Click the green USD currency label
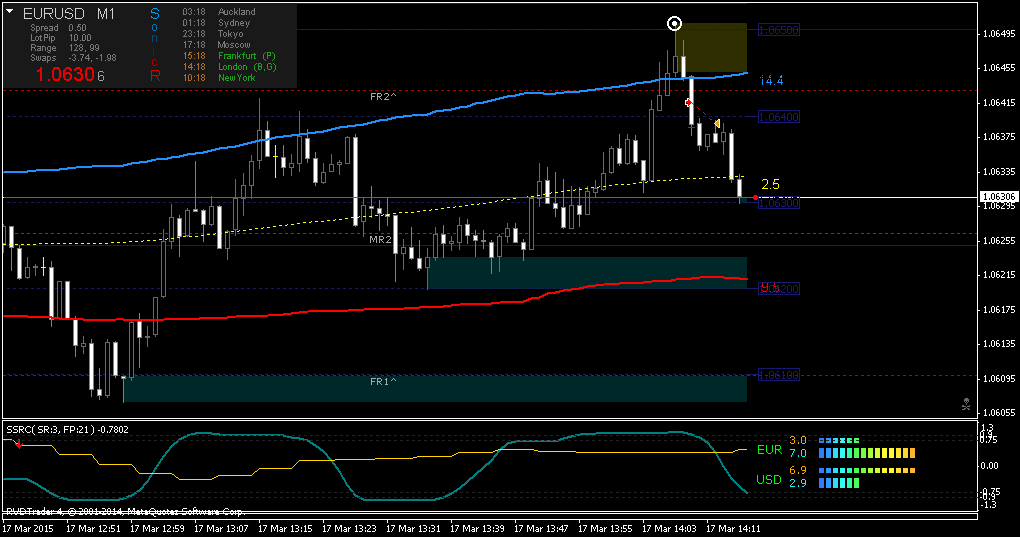The height and width of the screenshot is (537, 1020). (769, 480)
